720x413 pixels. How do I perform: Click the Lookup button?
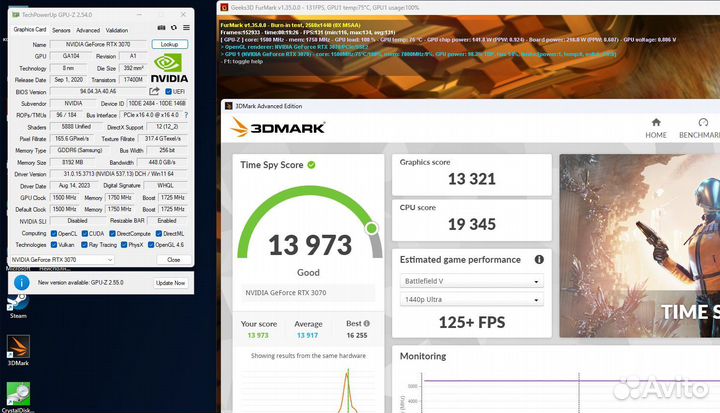click(169, 44)
